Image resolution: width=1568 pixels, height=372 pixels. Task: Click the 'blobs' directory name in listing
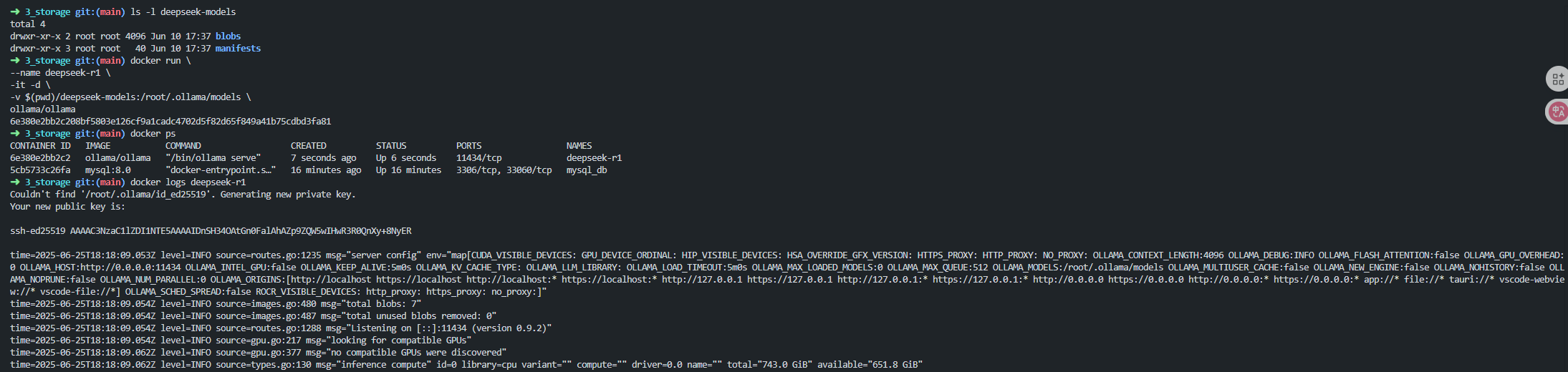pyautogui.click(x=228, y=36)
